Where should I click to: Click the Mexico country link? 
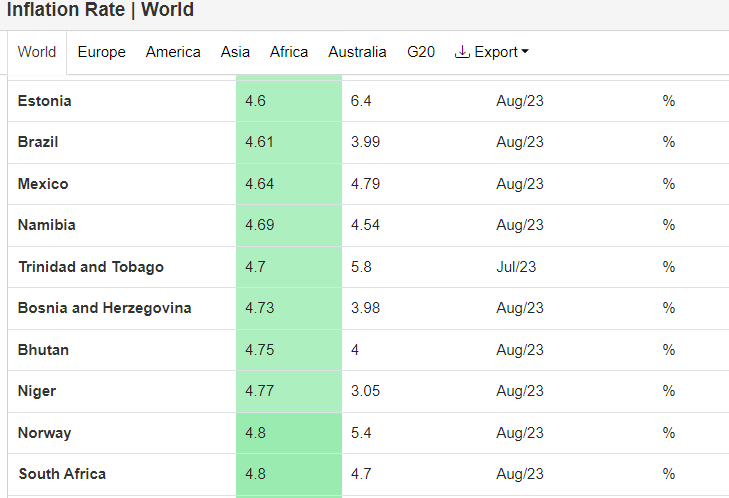(x=43, y=184)
